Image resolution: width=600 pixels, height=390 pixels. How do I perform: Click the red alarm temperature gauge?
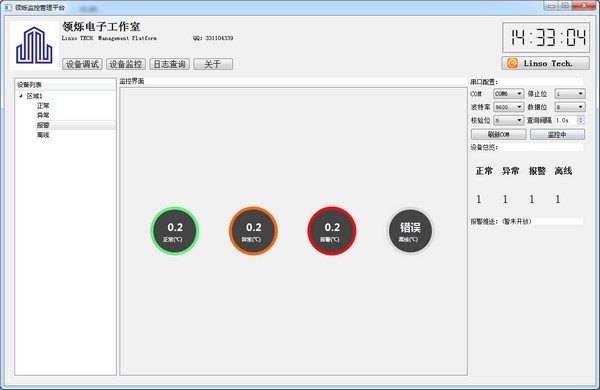[332, 231]
